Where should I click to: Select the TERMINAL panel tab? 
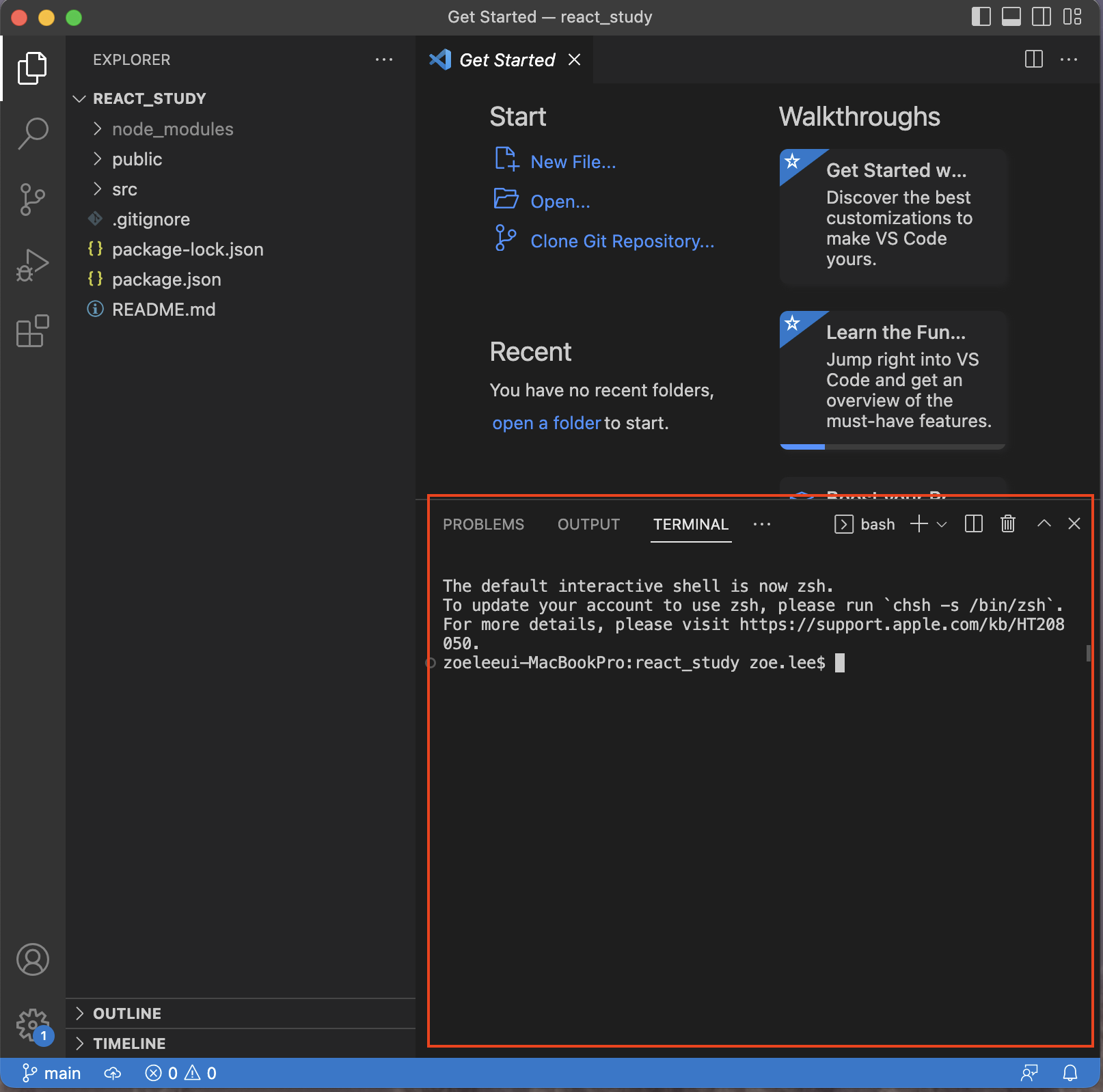pos(690,524)
